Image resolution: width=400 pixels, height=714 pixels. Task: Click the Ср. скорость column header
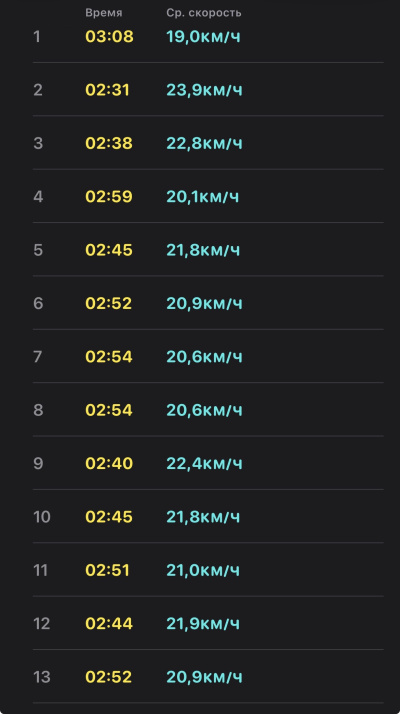point(204,13)
